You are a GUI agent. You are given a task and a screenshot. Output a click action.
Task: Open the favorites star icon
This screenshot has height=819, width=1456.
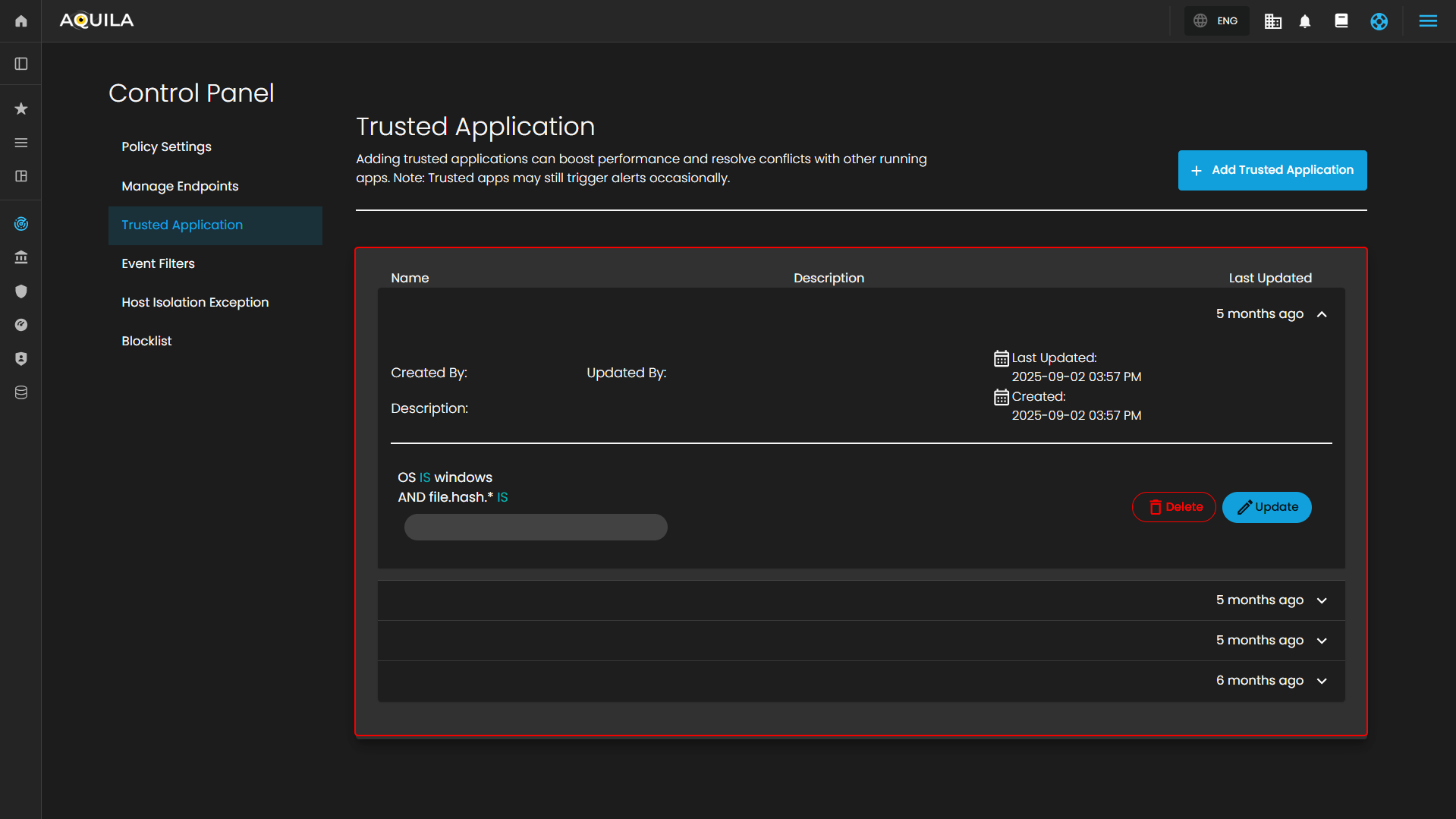pos(21,109)
